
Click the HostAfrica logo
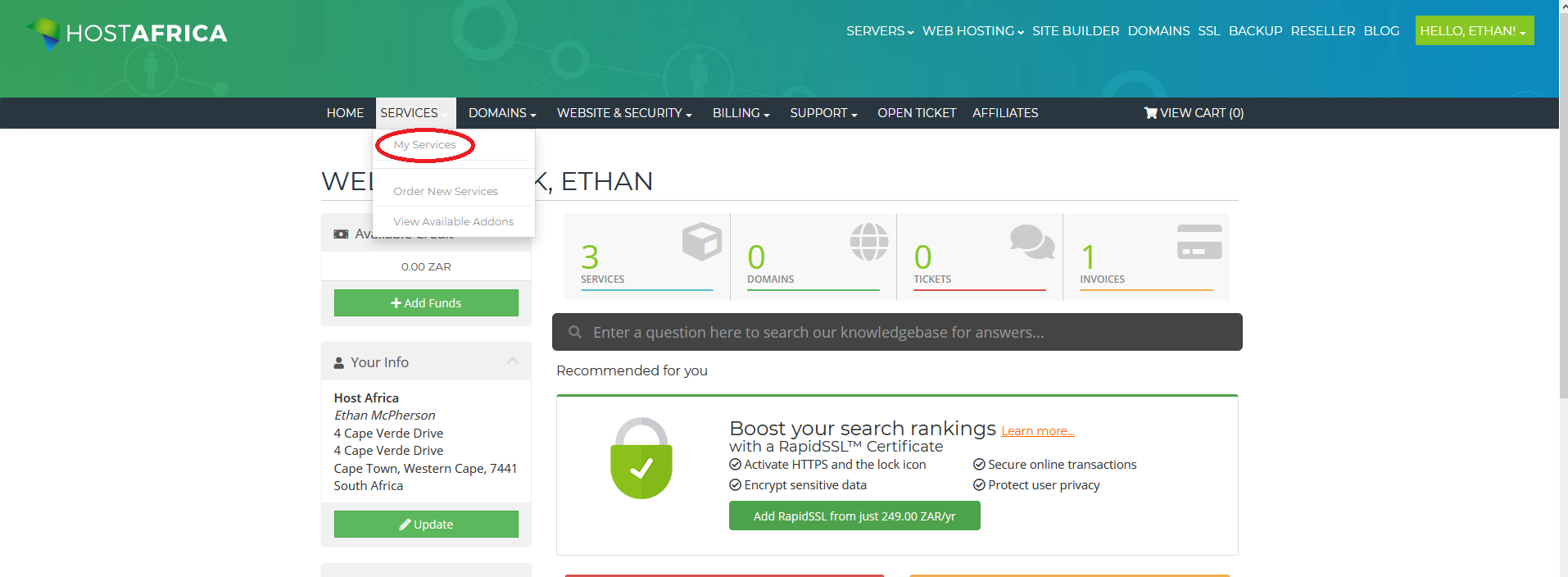(127, 33)
